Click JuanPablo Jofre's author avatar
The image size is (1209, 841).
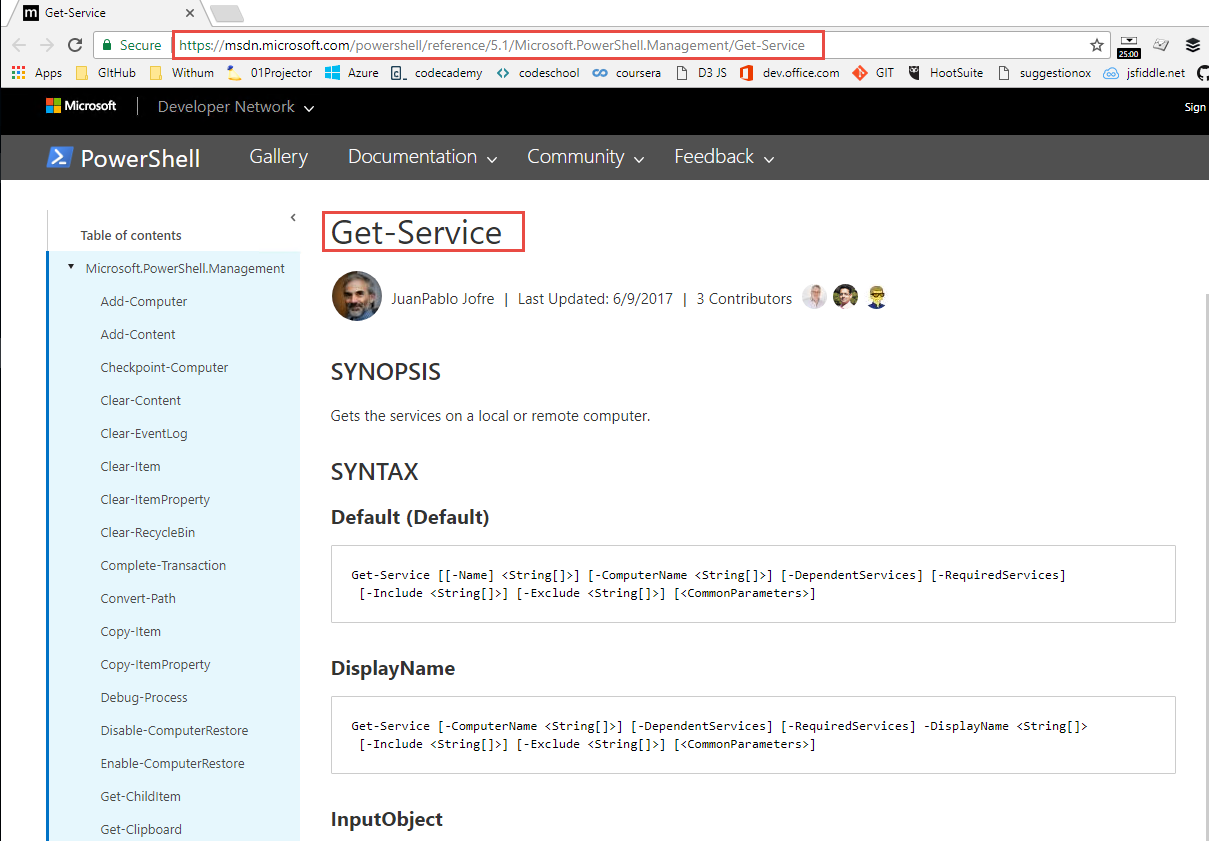(357, 297)
